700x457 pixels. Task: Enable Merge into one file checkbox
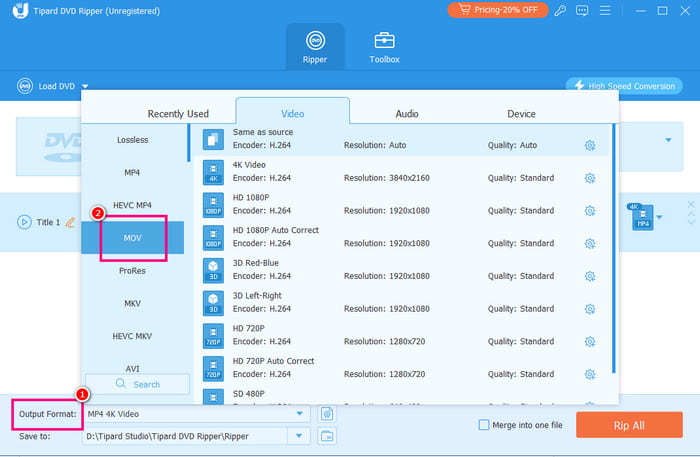(483, 424)
